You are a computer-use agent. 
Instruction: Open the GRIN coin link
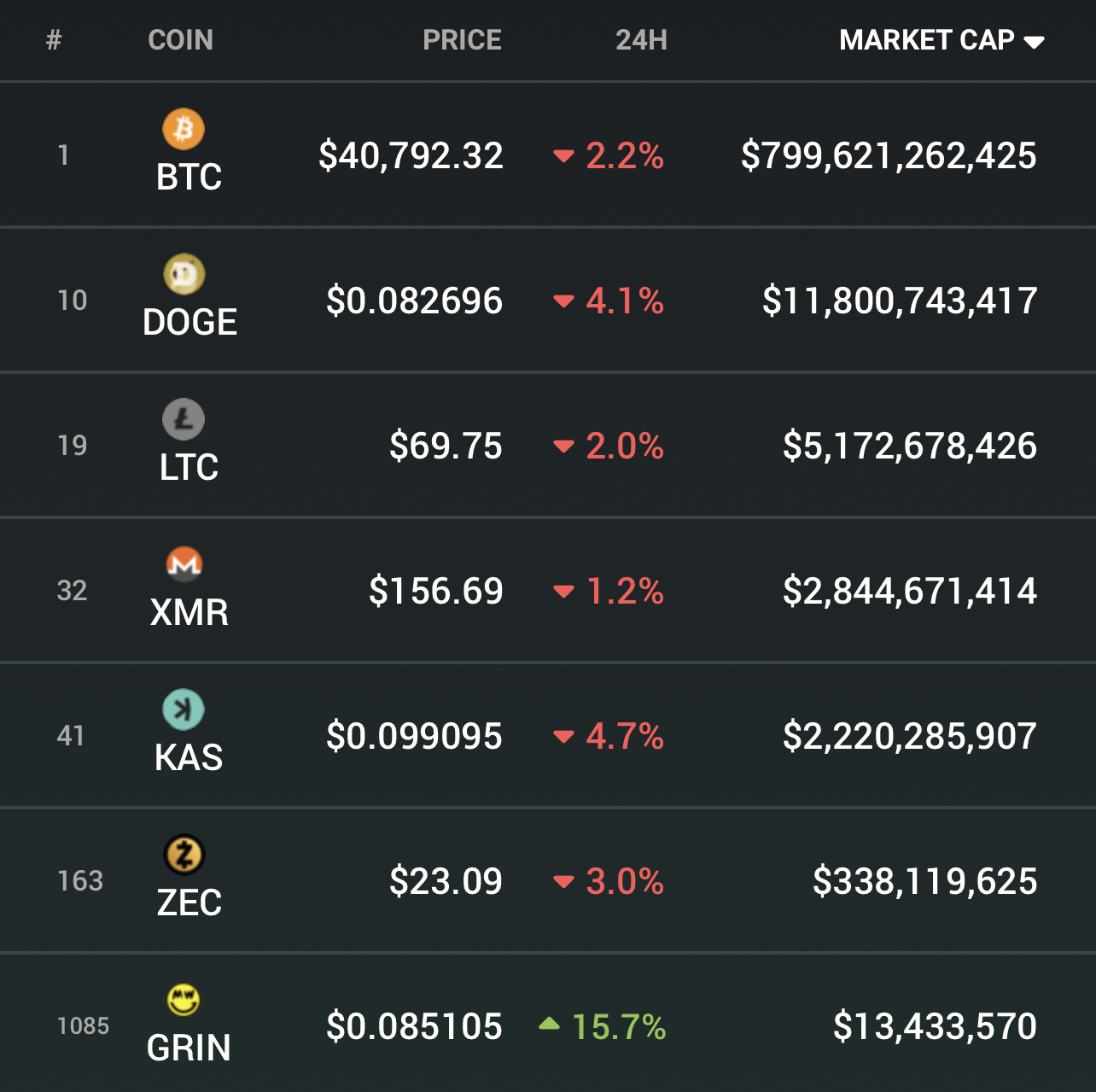pyautogui.click(x=189, y=1048)
